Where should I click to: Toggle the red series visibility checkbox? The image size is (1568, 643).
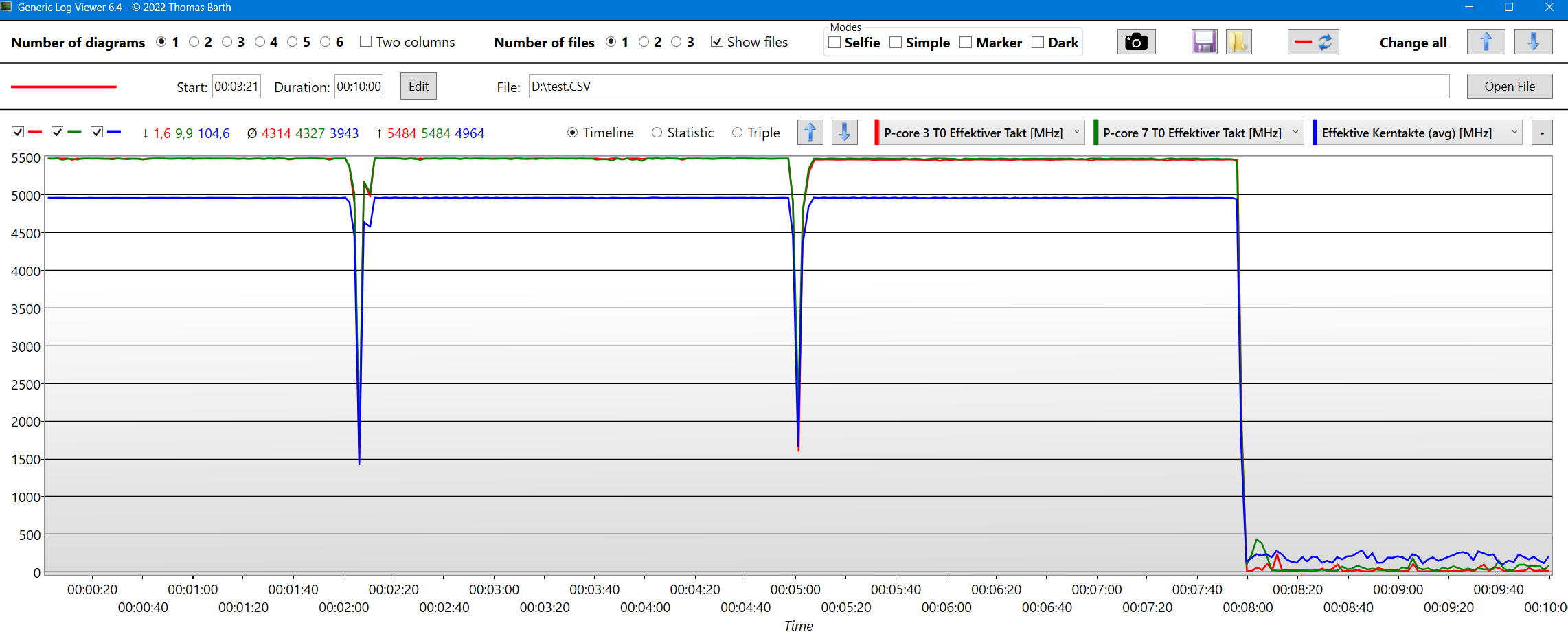18,132
